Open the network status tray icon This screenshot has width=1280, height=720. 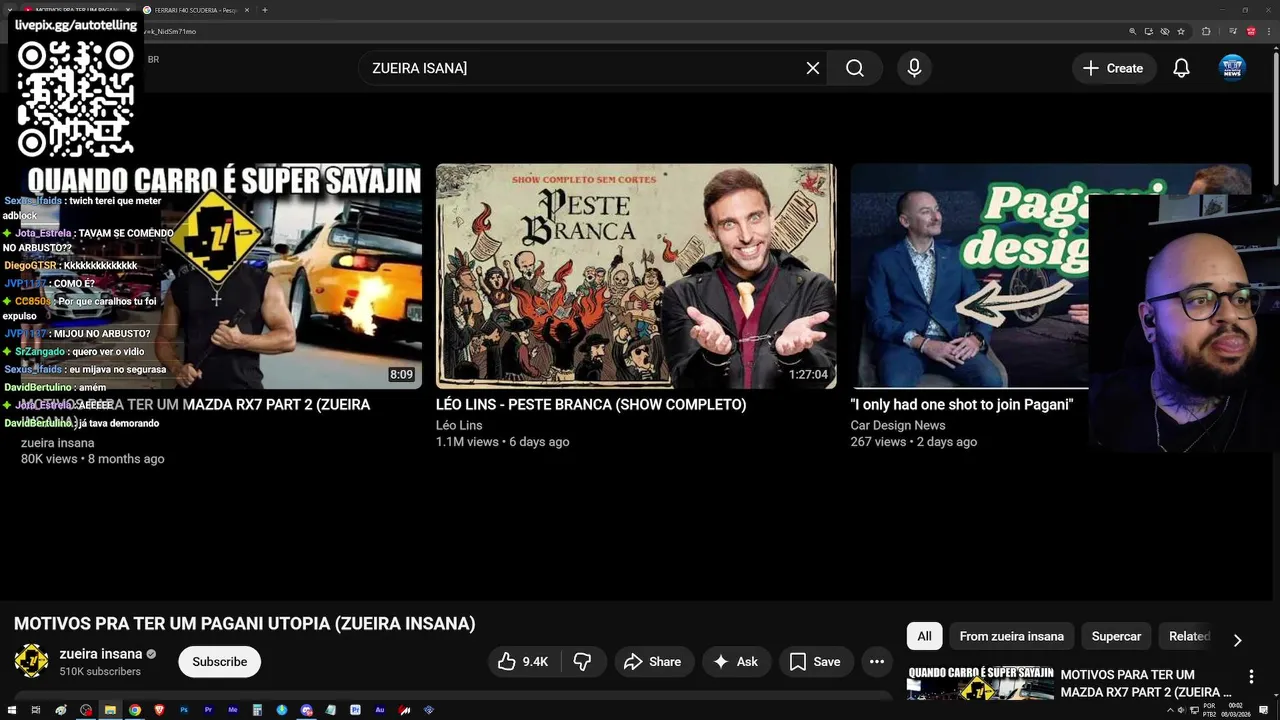(1194, 710)
